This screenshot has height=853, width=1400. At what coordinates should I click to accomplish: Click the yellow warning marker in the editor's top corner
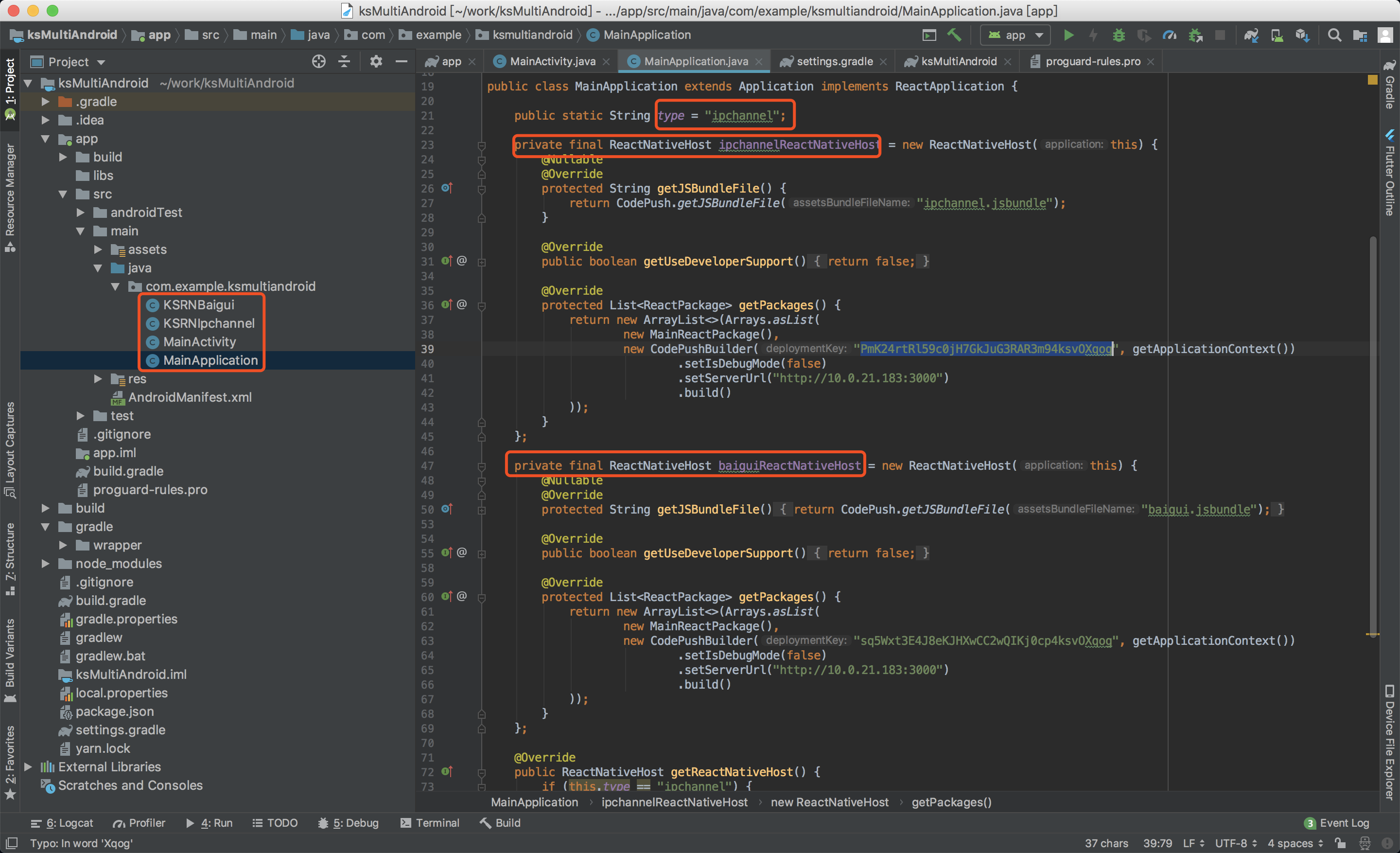point(1372,80)
